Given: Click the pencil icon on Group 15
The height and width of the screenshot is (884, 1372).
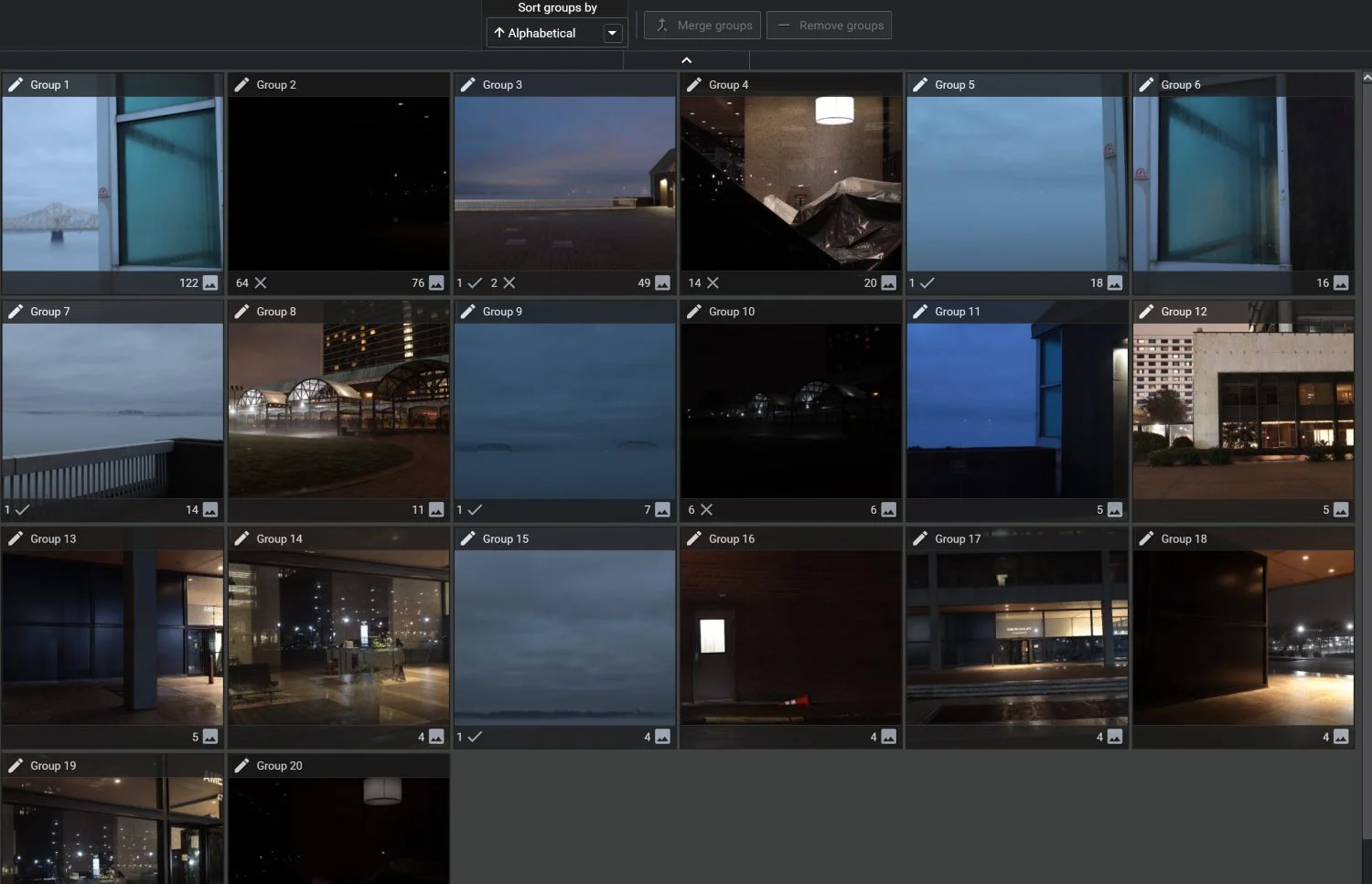Looking at the screenshot, I should [468, 538].
